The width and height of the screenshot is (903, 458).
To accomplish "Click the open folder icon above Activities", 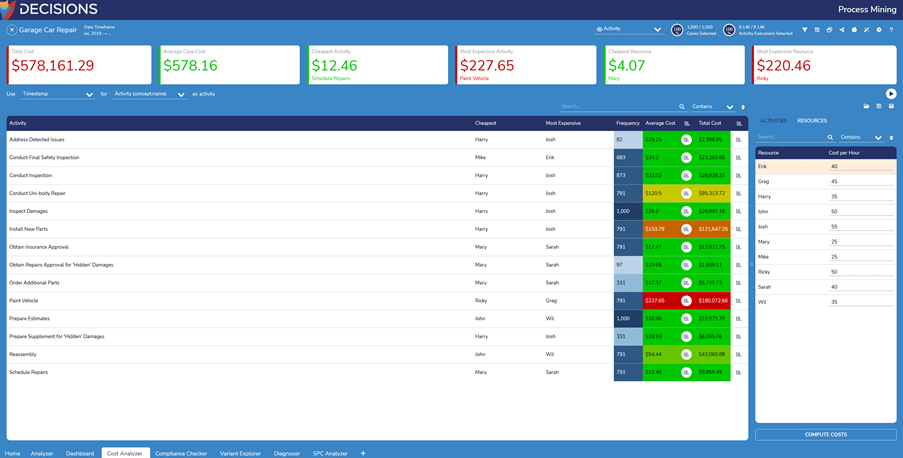I will coord(867,106).
